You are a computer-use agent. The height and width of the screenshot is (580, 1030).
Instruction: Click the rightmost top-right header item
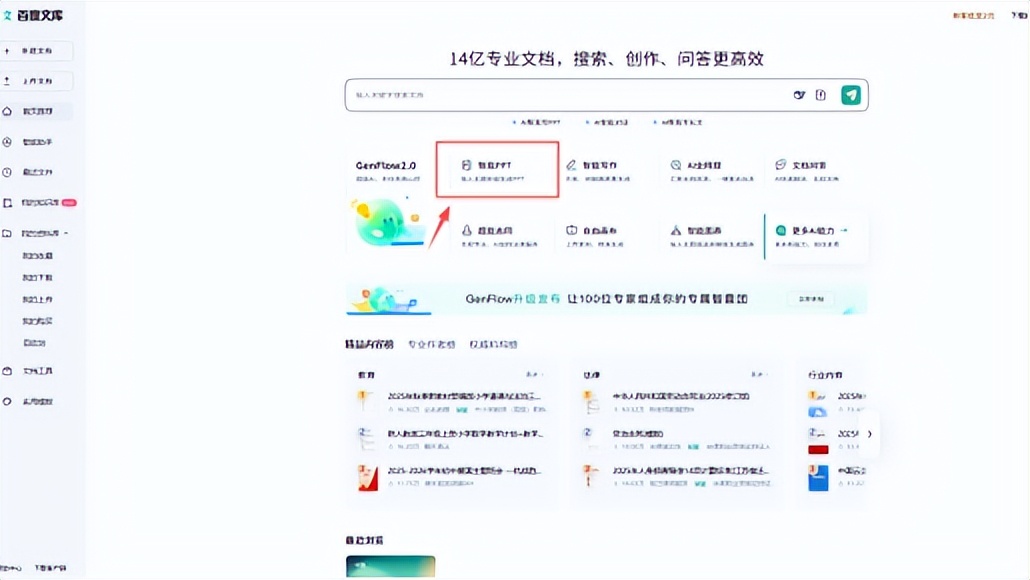pos(1019,15)
